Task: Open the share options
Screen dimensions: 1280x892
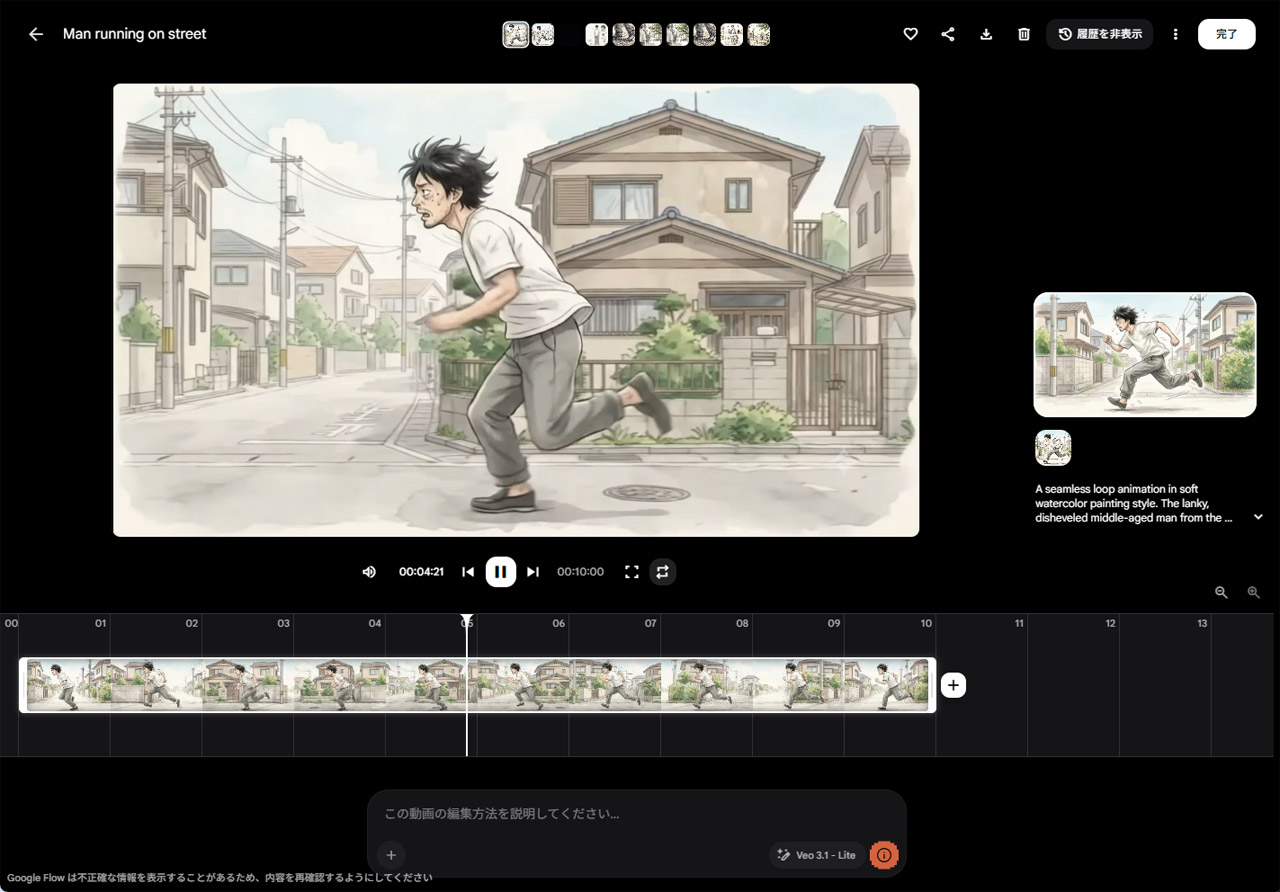Action: [948, 34]
